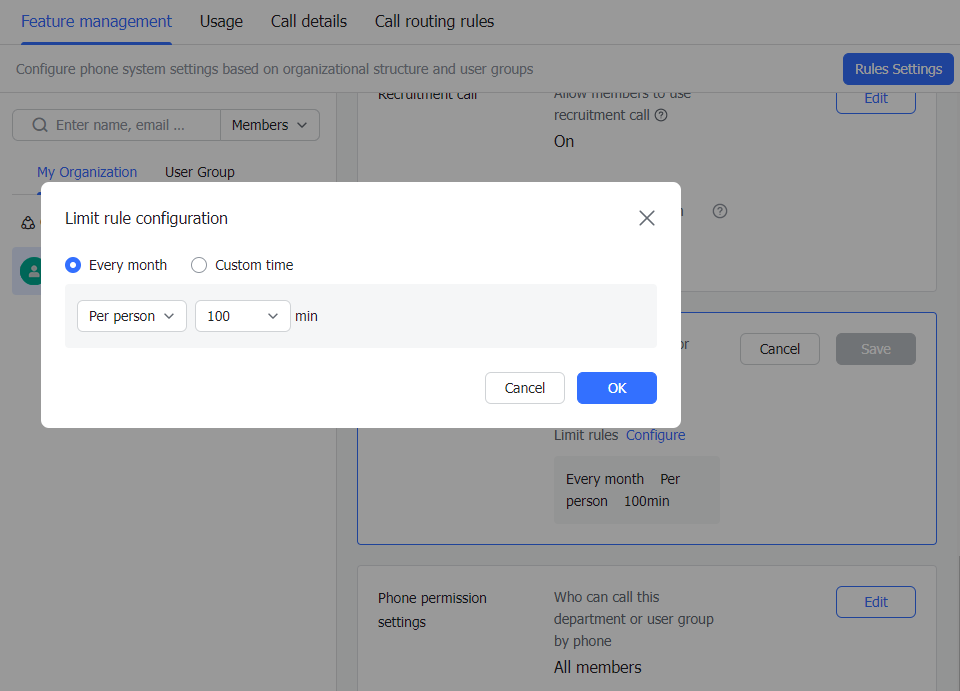Open the Configure link for Limit rules
960x691 pixels.
[x=655, y=435]
